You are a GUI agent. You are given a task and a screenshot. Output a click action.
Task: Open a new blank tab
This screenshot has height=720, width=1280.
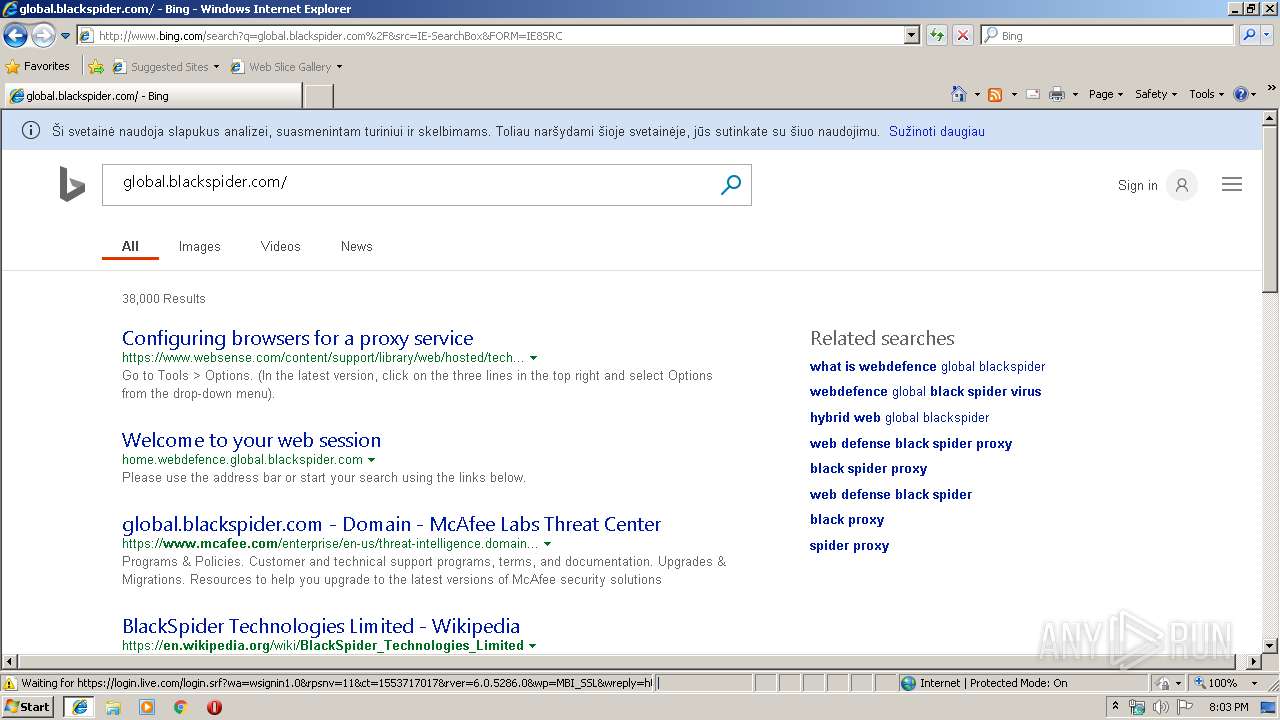point(318,96)
